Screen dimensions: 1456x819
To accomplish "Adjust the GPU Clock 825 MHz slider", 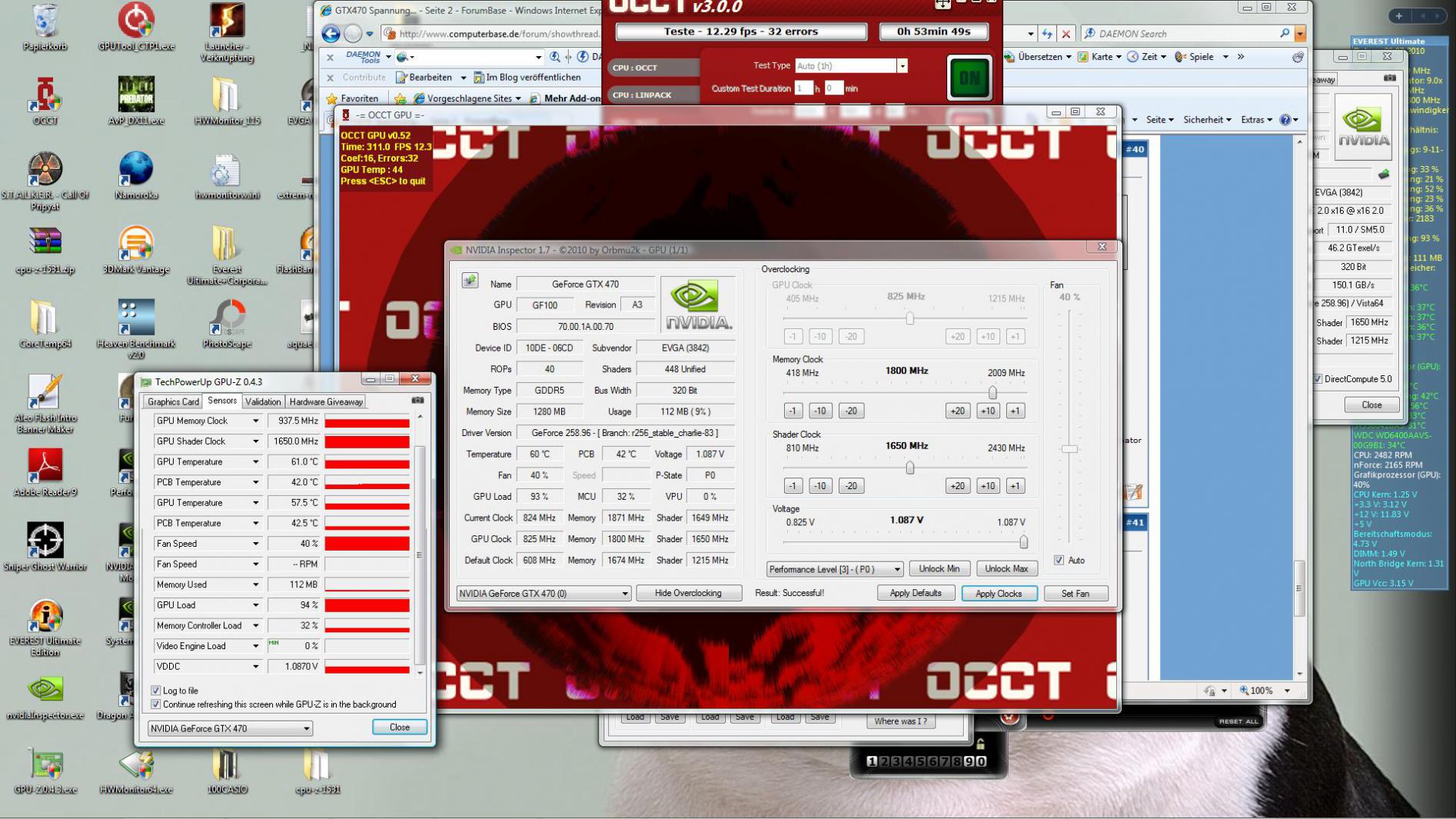I will click(x=909, y=318).
